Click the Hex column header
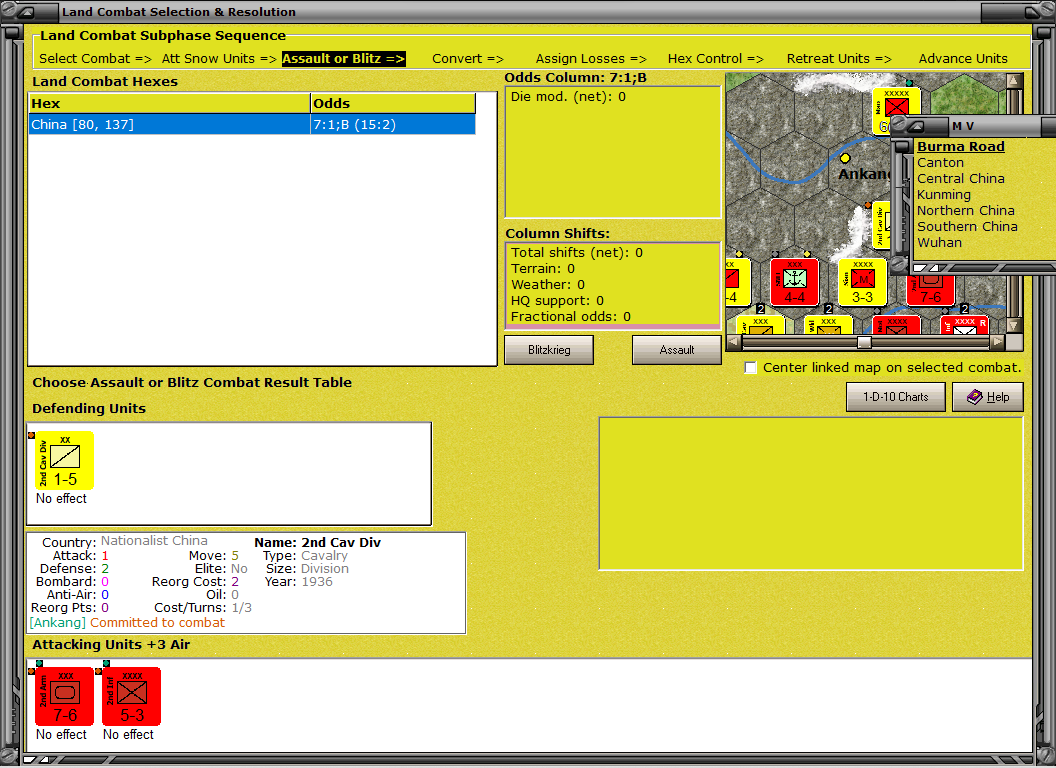Screen dimensions: 1056x768 (169, 104)
